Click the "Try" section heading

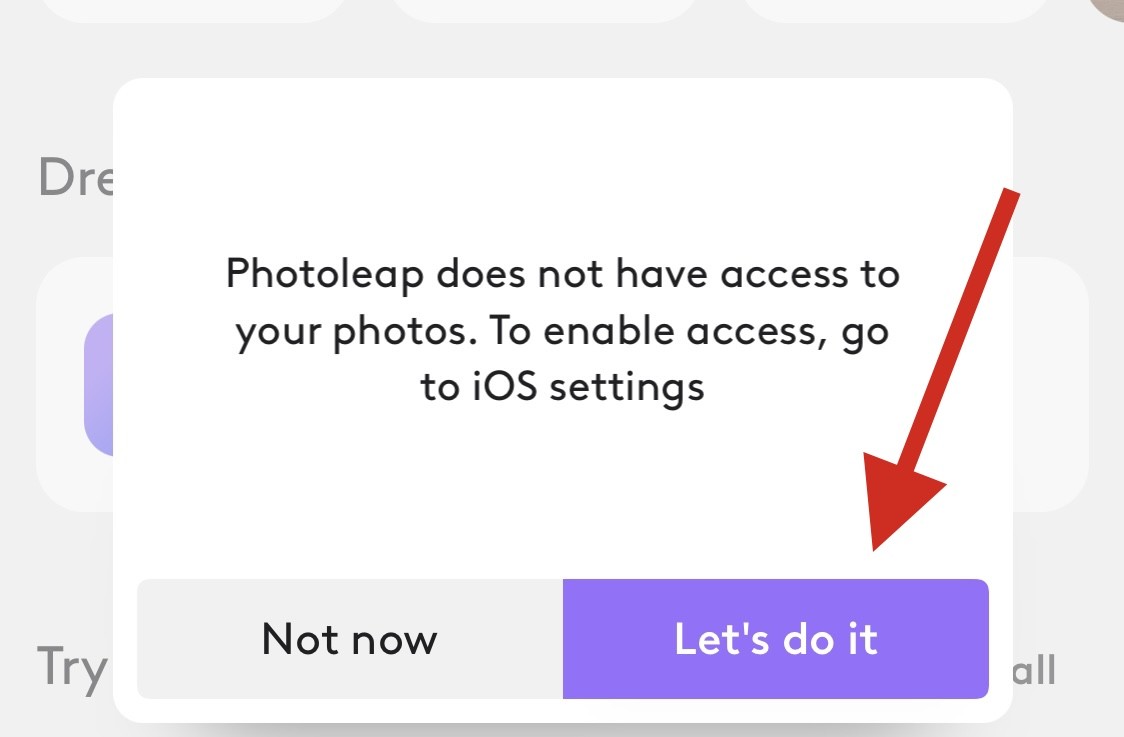[72, 667]
